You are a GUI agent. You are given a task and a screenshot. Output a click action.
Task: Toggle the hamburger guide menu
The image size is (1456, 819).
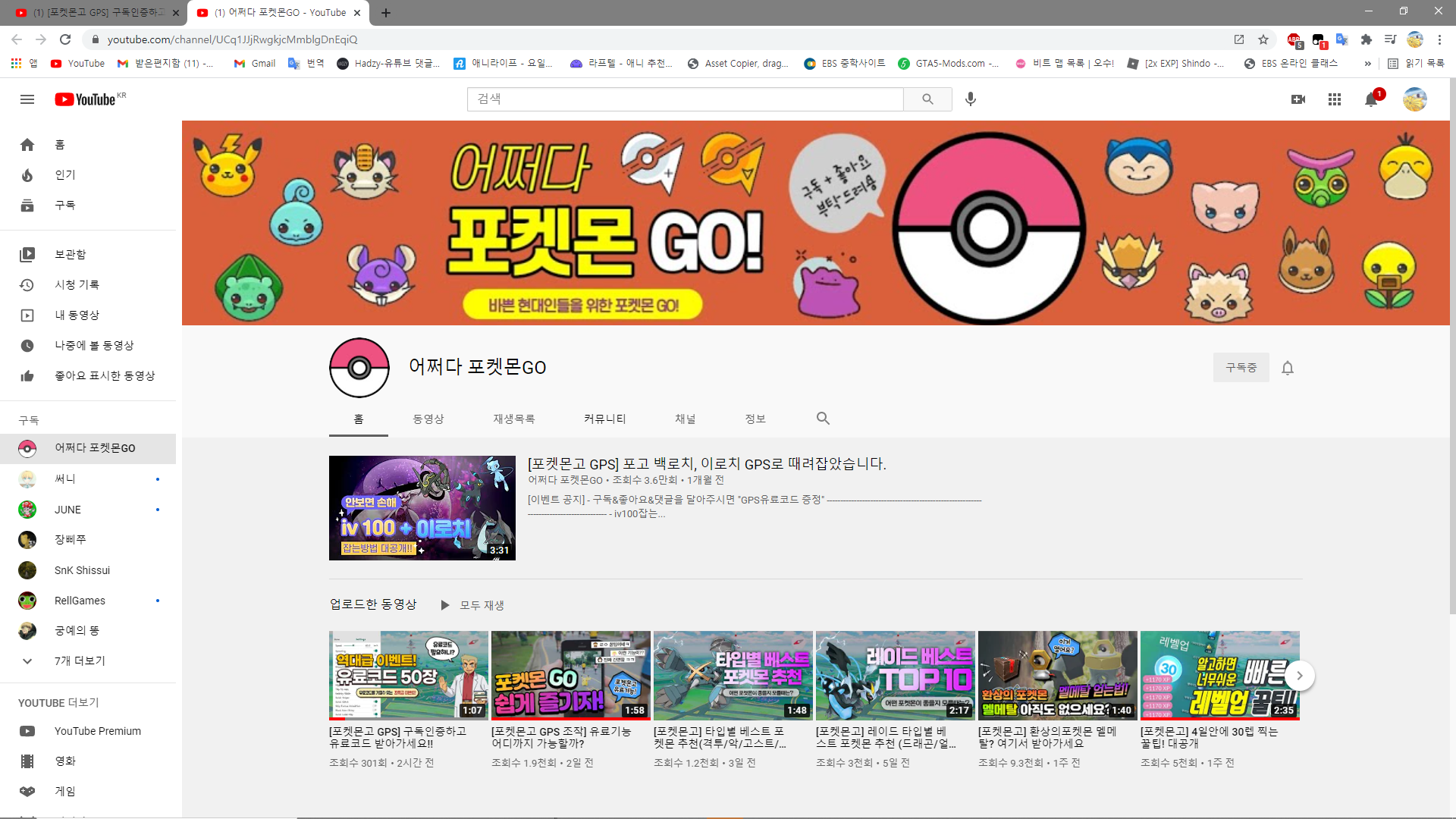point(27,99)
